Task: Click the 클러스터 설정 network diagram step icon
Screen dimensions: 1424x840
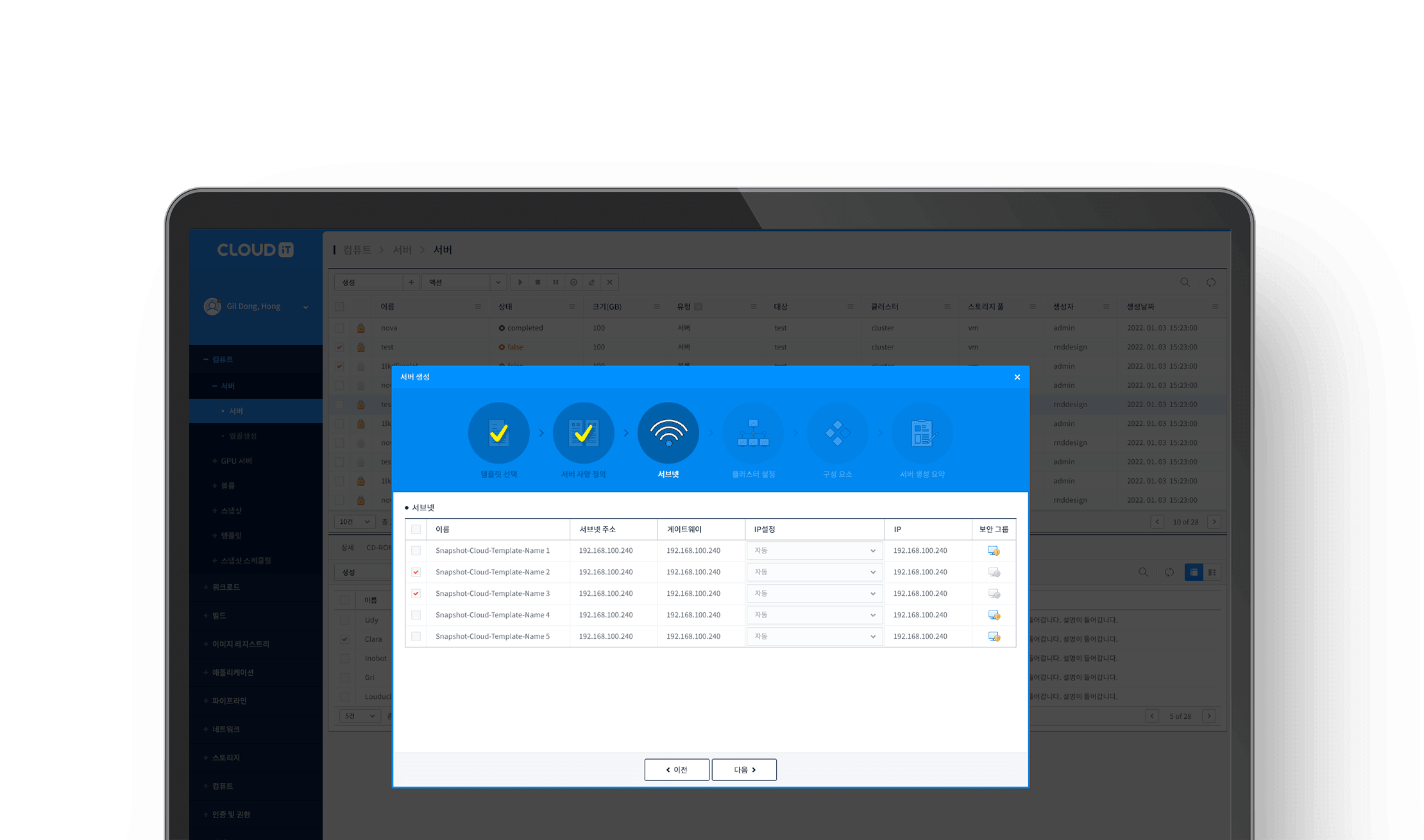Action: coord(753,433)
